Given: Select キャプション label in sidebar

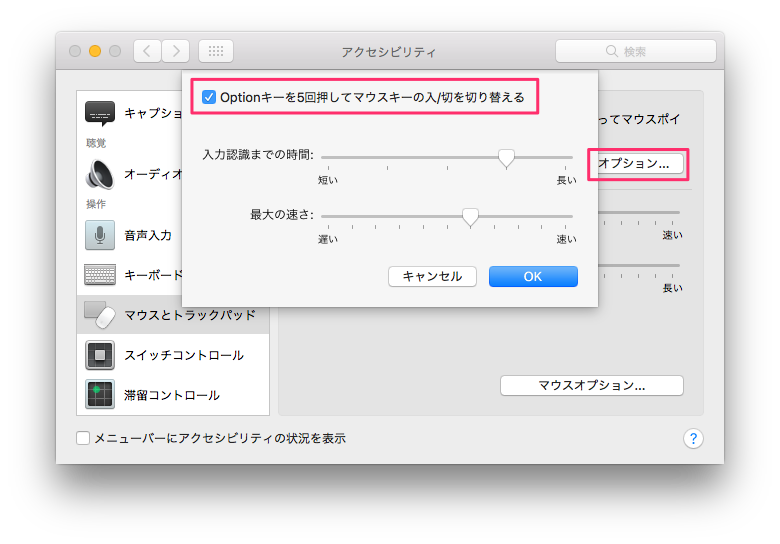Looking at the screenshot, I should 153,113.
